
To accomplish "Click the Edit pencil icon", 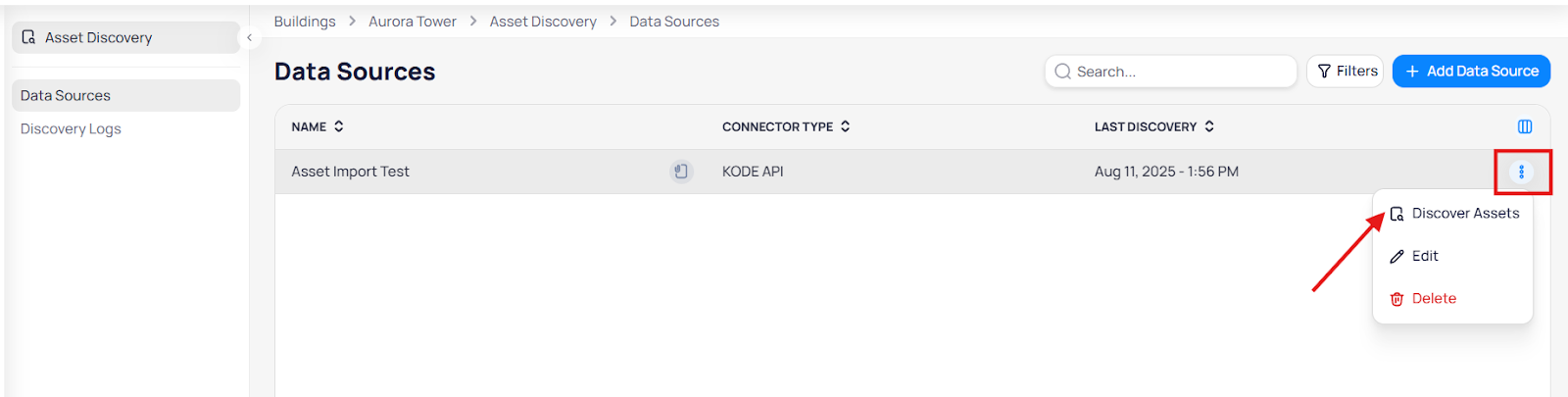I will 1396,256.
